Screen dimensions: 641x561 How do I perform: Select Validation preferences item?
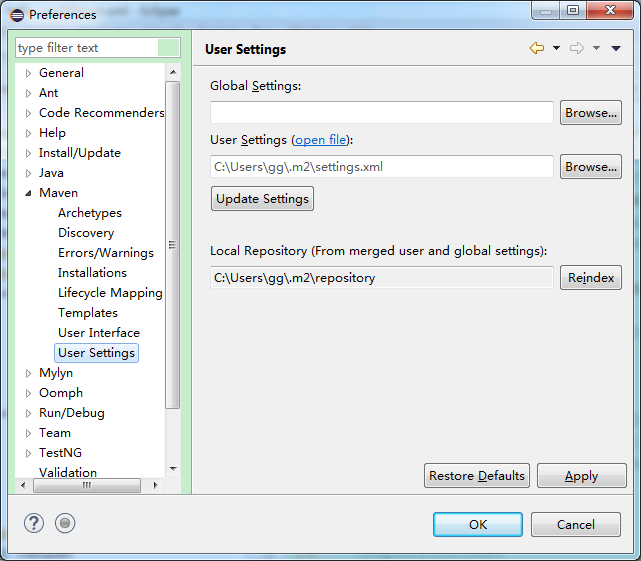pyautogui.click(x=68, y=472)
